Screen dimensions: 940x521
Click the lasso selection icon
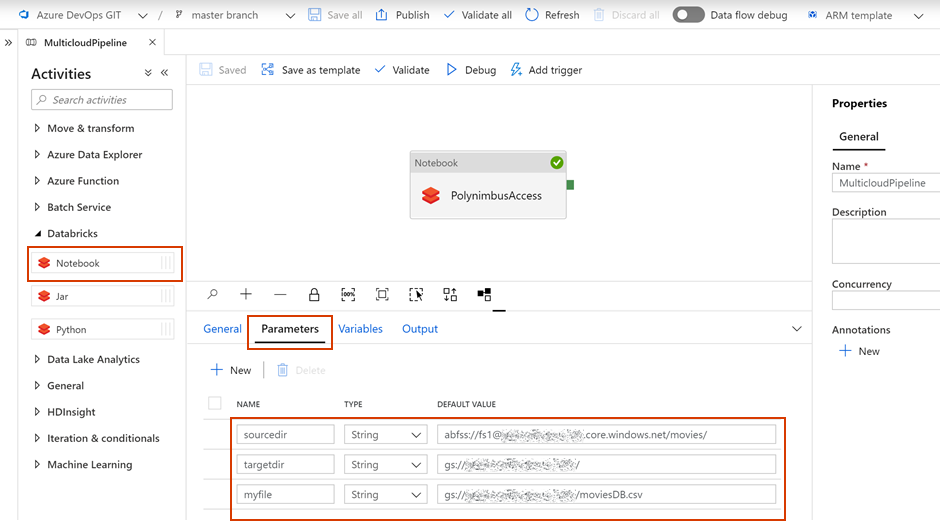coord(416,294)
